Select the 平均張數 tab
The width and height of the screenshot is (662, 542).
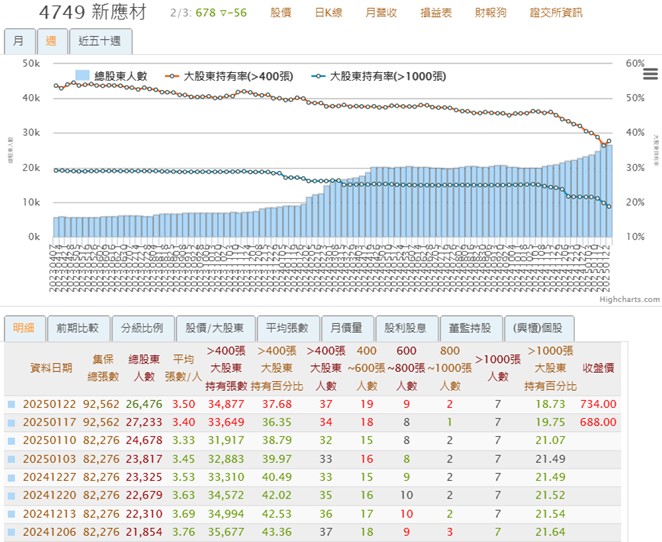coord(288,328)
